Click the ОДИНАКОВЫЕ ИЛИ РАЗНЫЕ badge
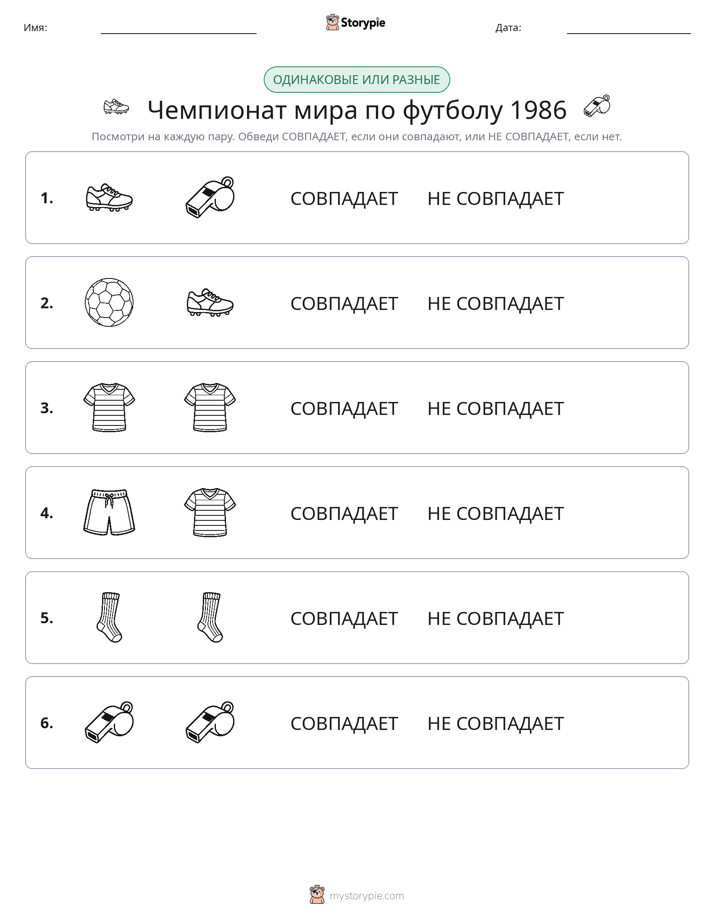Screen dimensions: 714x924 [356, 80]
